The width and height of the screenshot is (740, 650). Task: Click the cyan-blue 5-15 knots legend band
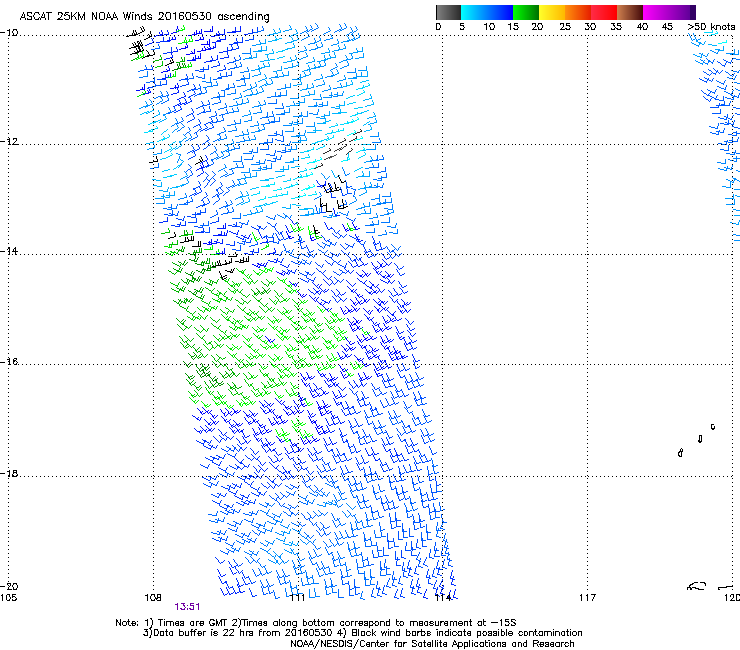(x=487, y=12)
